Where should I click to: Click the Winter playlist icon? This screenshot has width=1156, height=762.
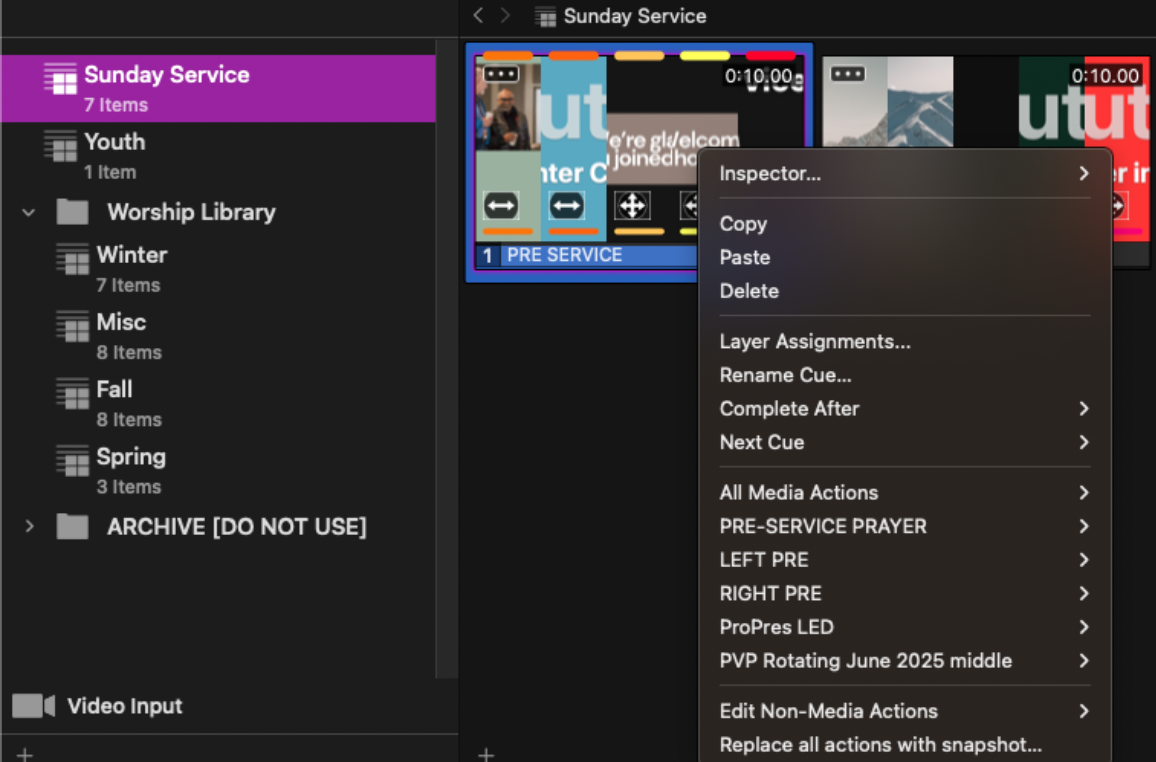(x=72, y=259)
